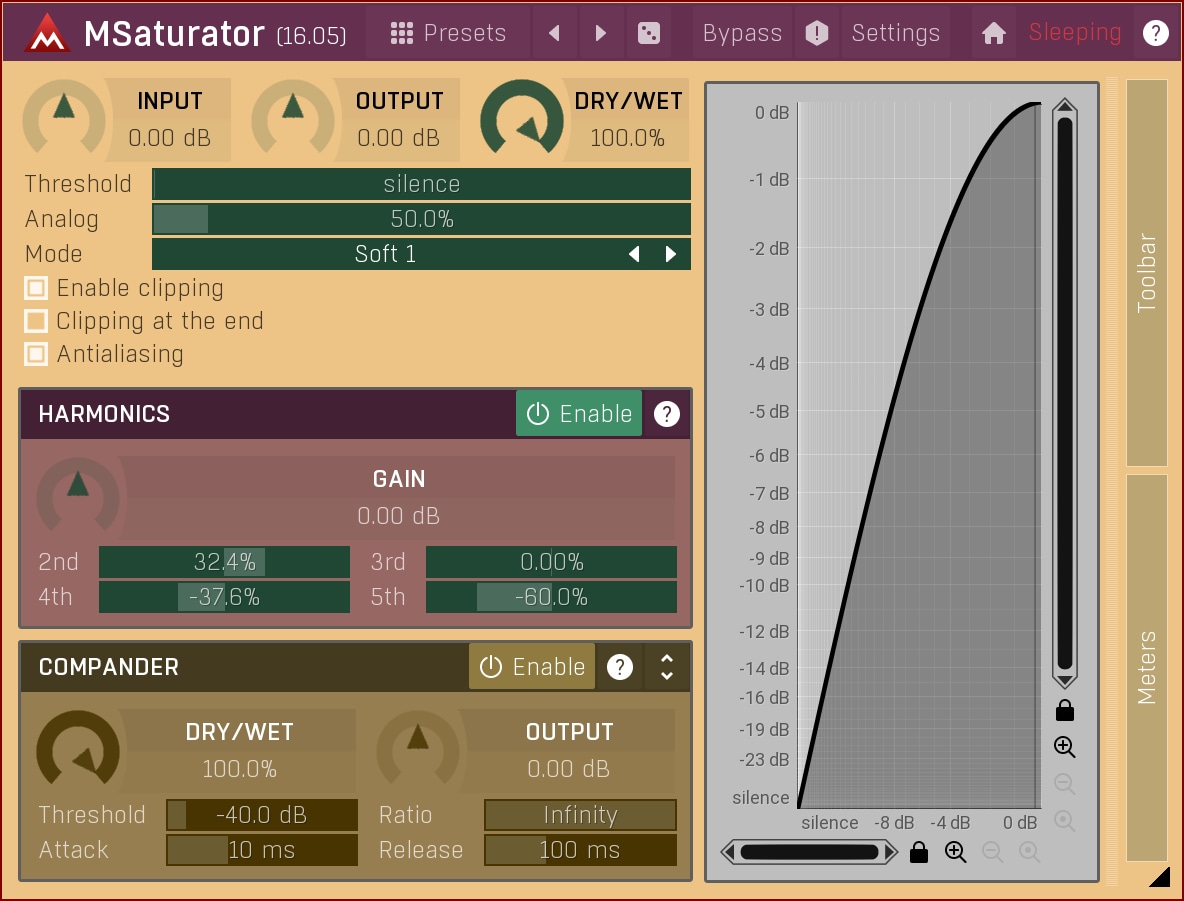The width and height of the screenshot is (1184, 901).
Task: Load the previous preset arrow
Action: pos(554,33)
